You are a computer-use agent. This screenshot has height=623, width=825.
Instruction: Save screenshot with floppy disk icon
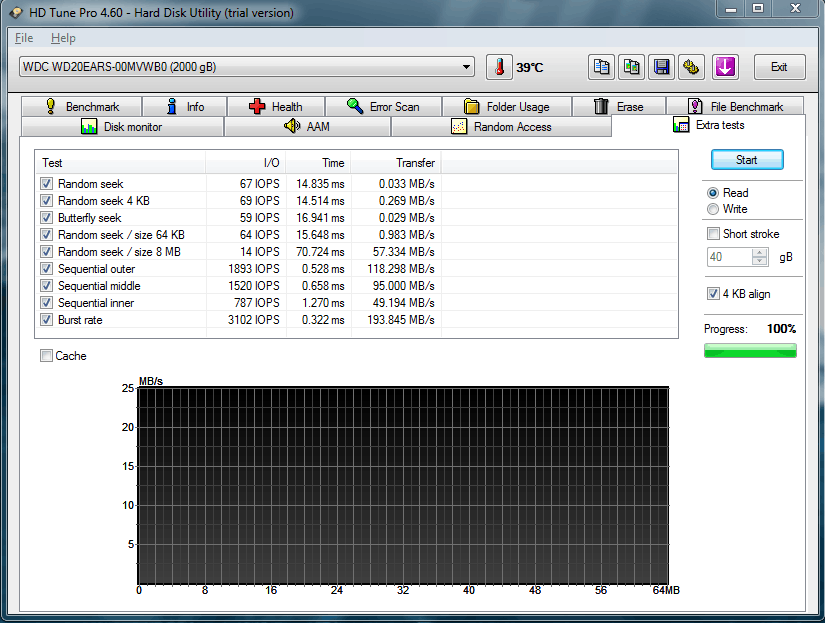coord(661,67)
